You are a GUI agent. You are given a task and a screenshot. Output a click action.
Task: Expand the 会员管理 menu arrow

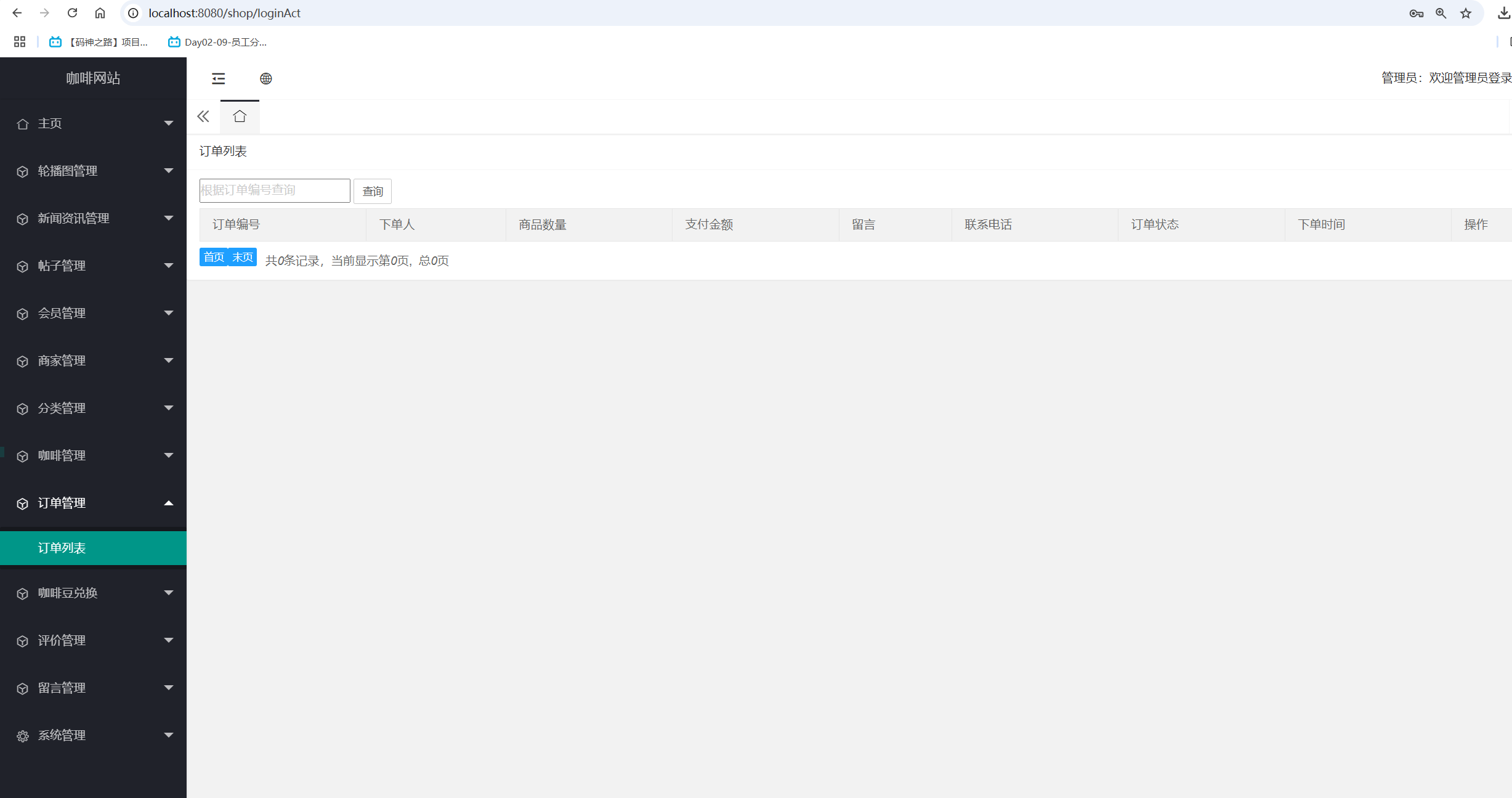[x=168, y=313]
